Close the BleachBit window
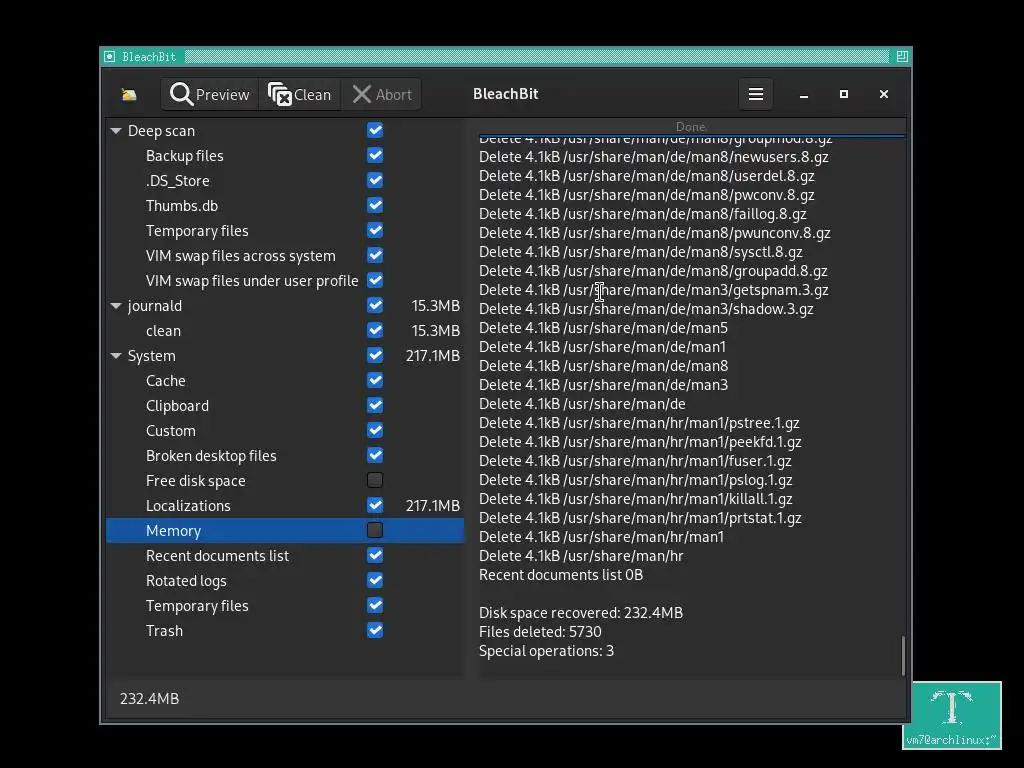1024x768 pixels. point(884,94)
